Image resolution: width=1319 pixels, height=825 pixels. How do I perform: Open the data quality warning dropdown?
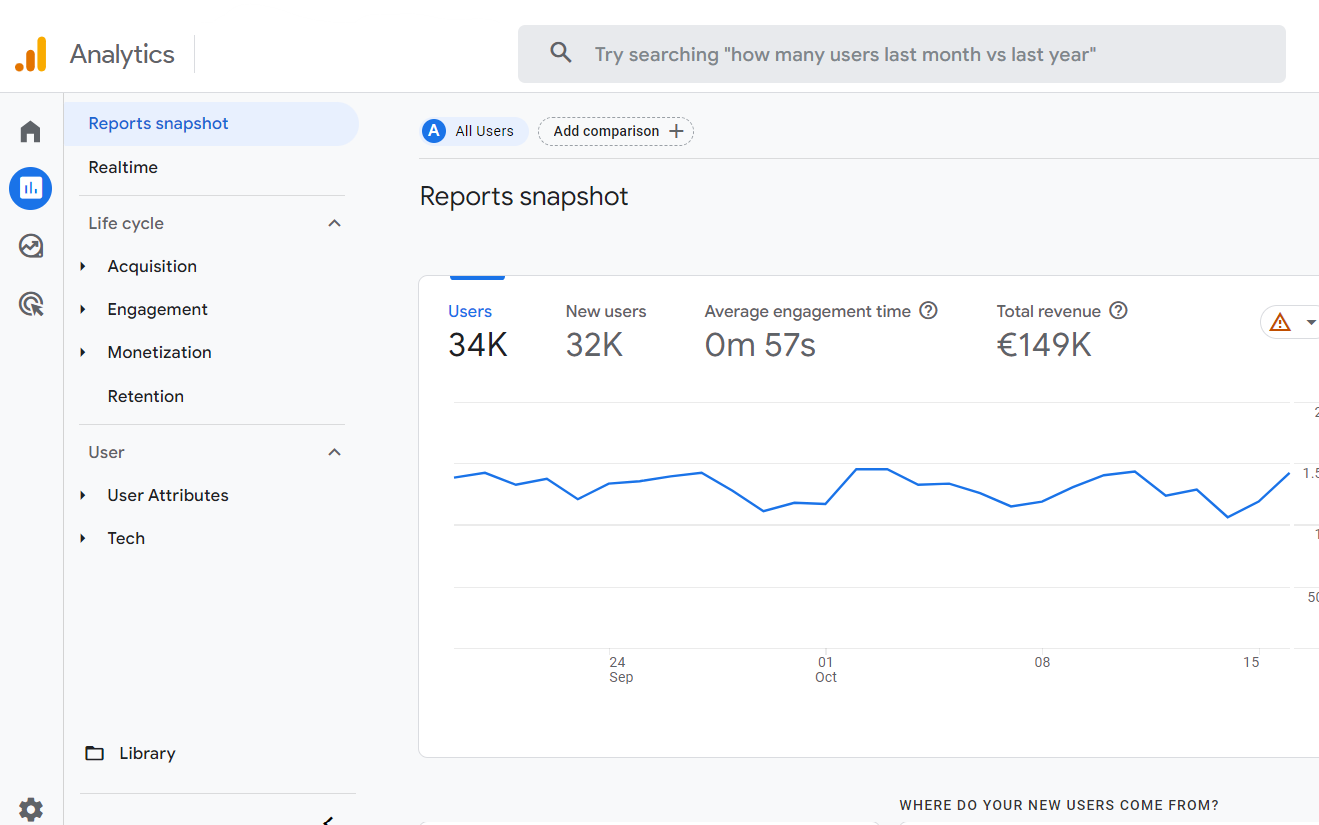(x=1291, y=323)
